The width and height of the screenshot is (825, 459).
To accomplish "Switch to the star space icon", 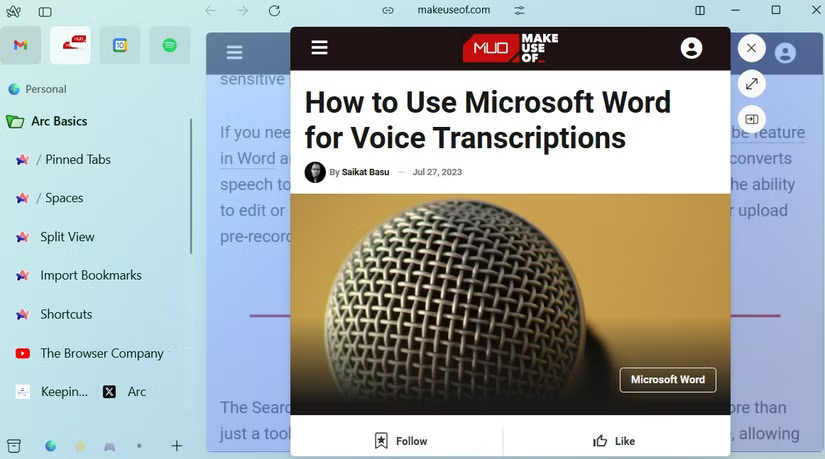I will click(x=80, y=446).
